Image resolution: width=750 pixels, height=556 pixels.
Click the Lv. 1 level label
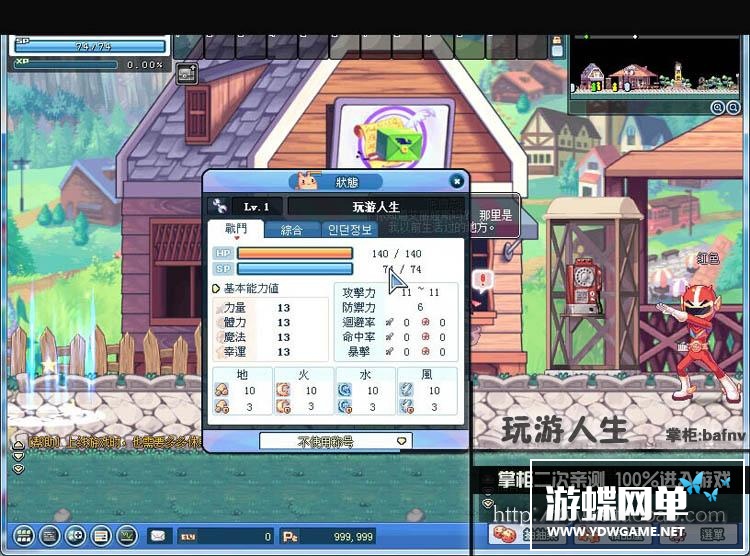256,207
